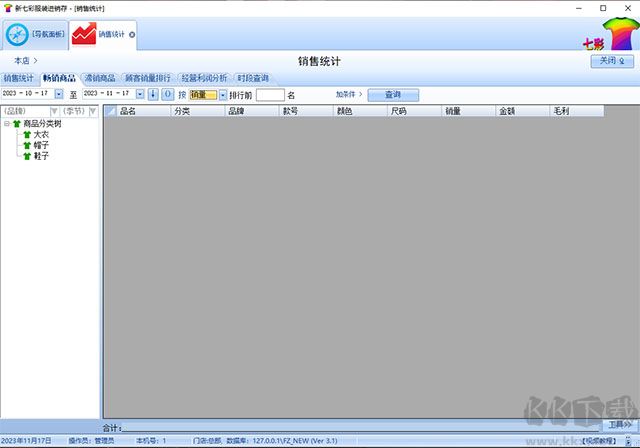Click the 本机号: 1 status entry
640x448 pixels.
coord(151,441)
